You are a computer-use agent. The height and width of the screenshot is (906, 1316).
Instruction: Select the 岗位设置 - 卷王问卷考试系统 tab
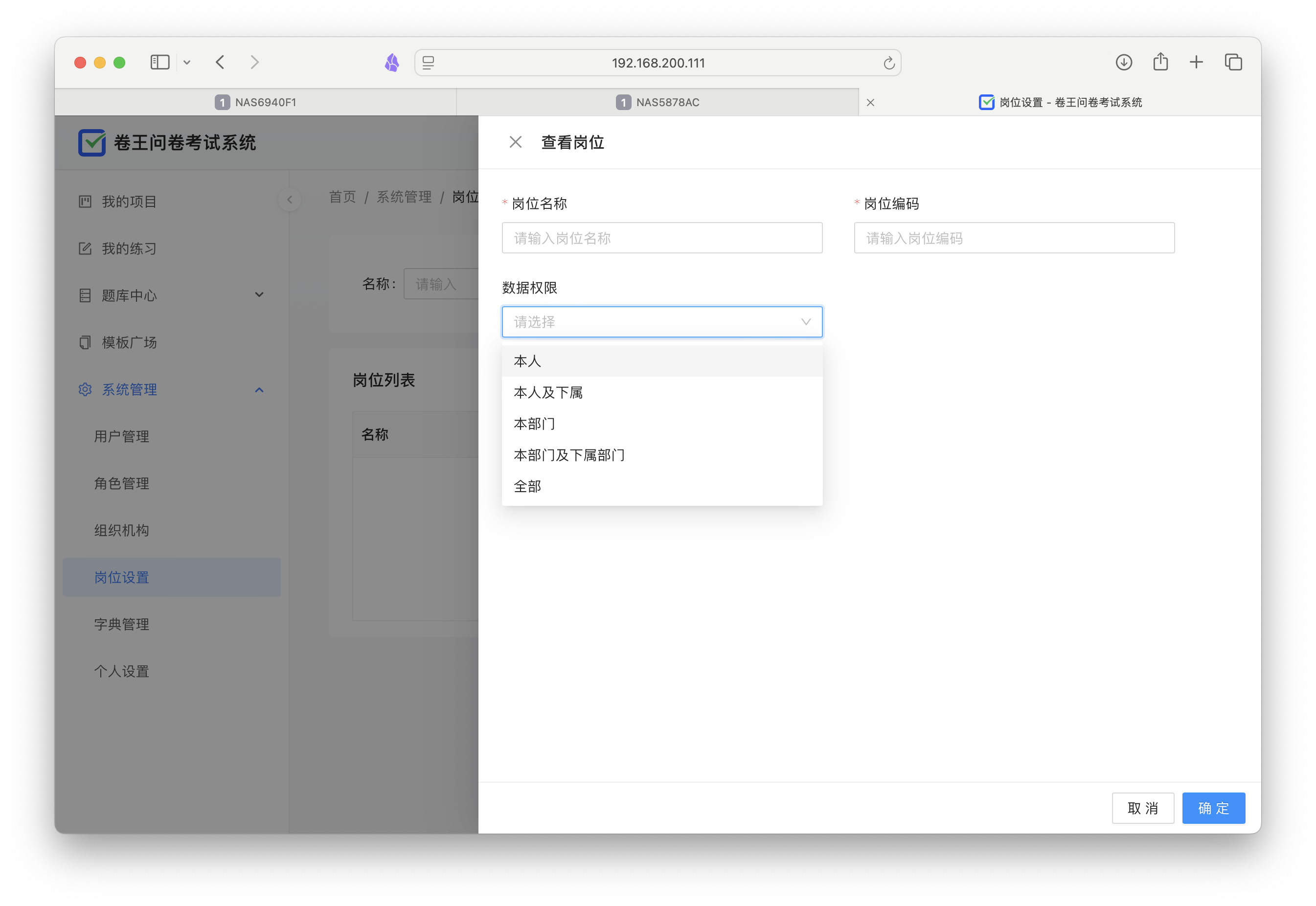tap(1060, 102)
